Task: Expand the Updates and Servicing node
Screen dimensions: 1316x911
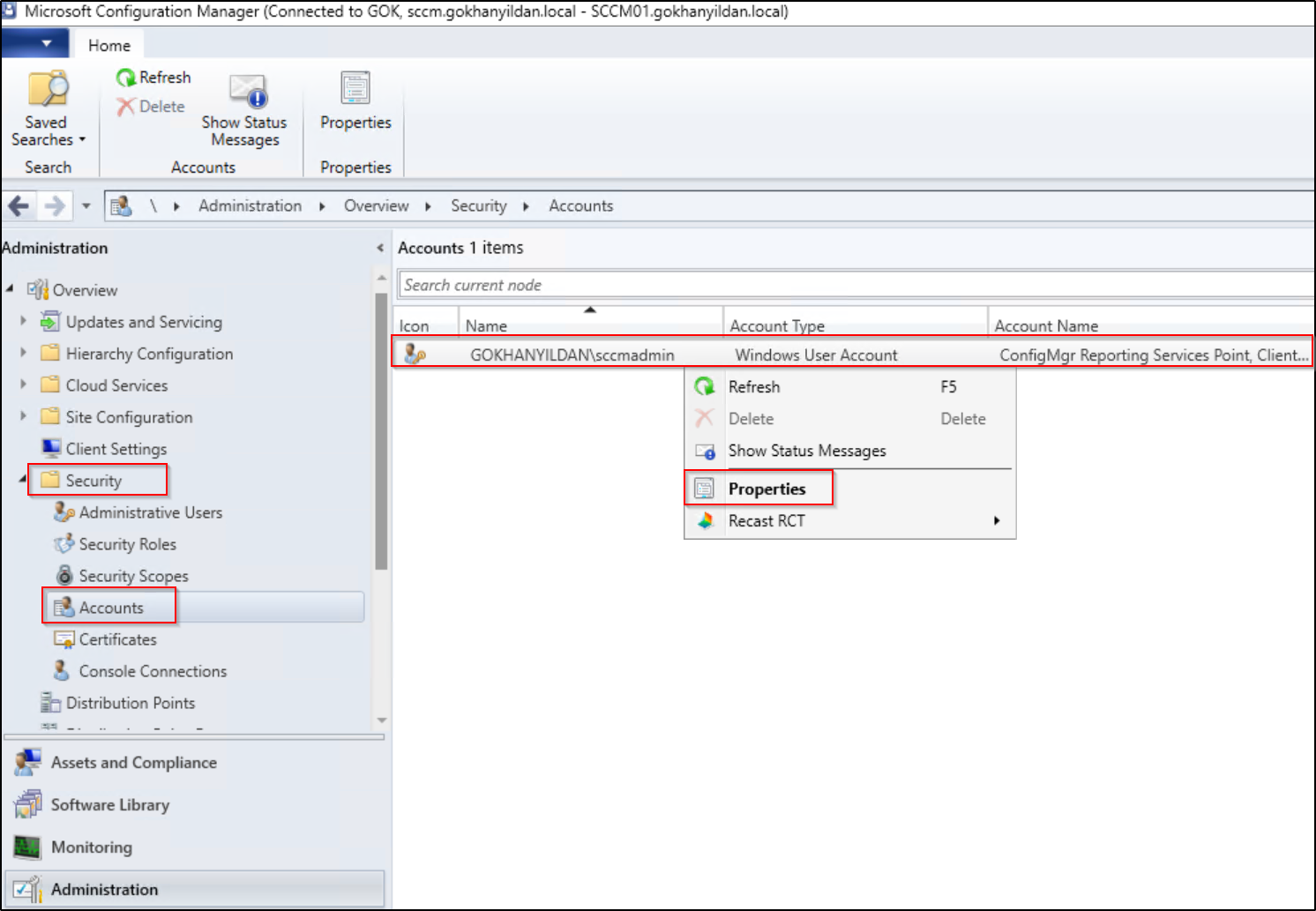Action: (24, 321)
